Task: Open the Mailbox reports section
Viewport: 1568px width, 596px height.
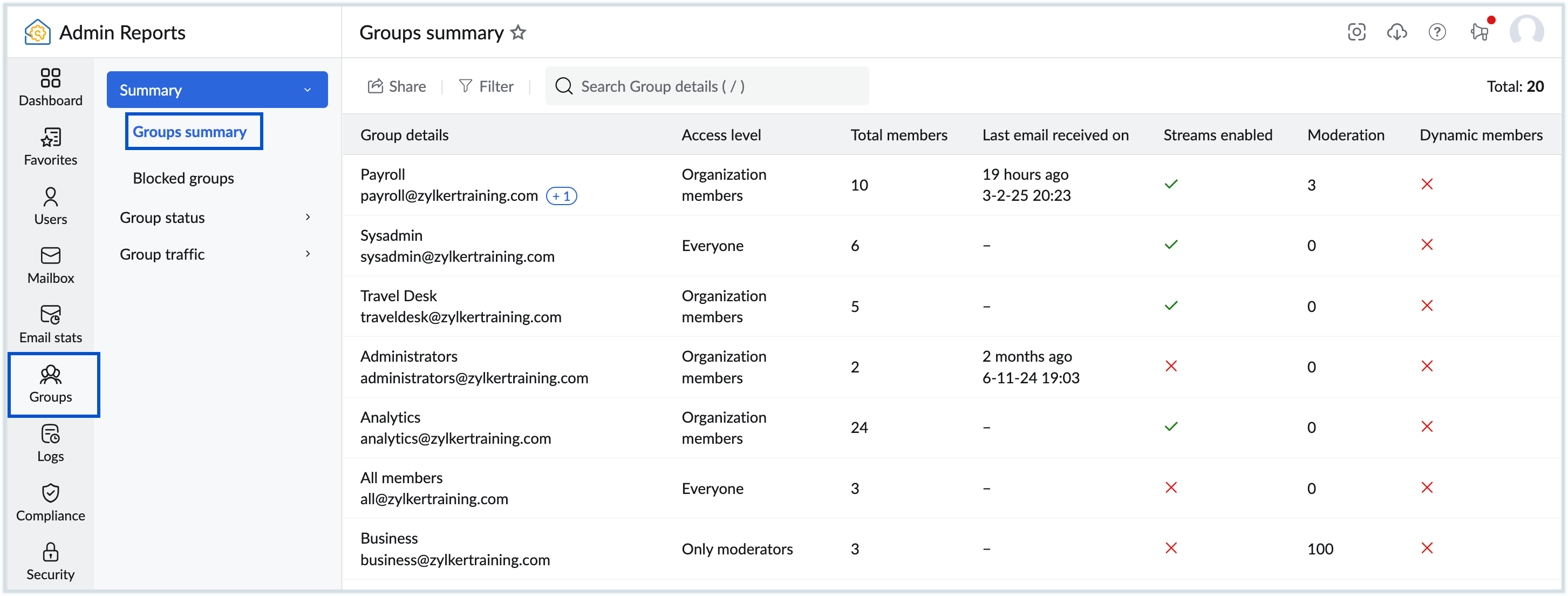Action: (x=51, y=266)
